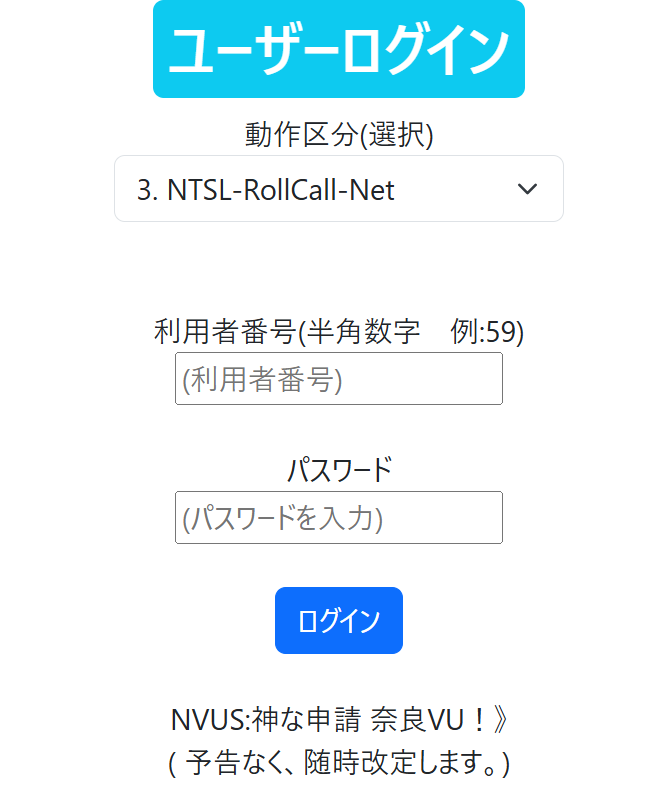Click the user number placeholder field
This screenshot has width=645, height=809.
339,378
